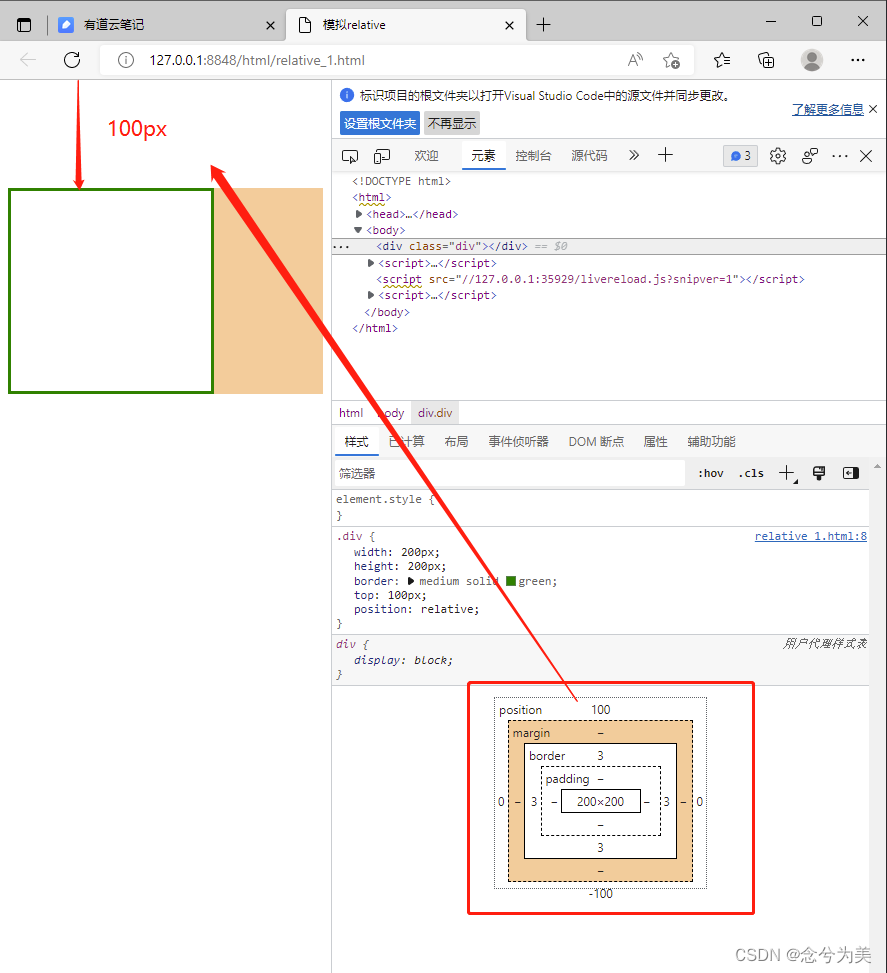Image resolution: width=887 pixels, height=973 pixels.
Task: Add this page to favorites star
Action: coord(671,60)
